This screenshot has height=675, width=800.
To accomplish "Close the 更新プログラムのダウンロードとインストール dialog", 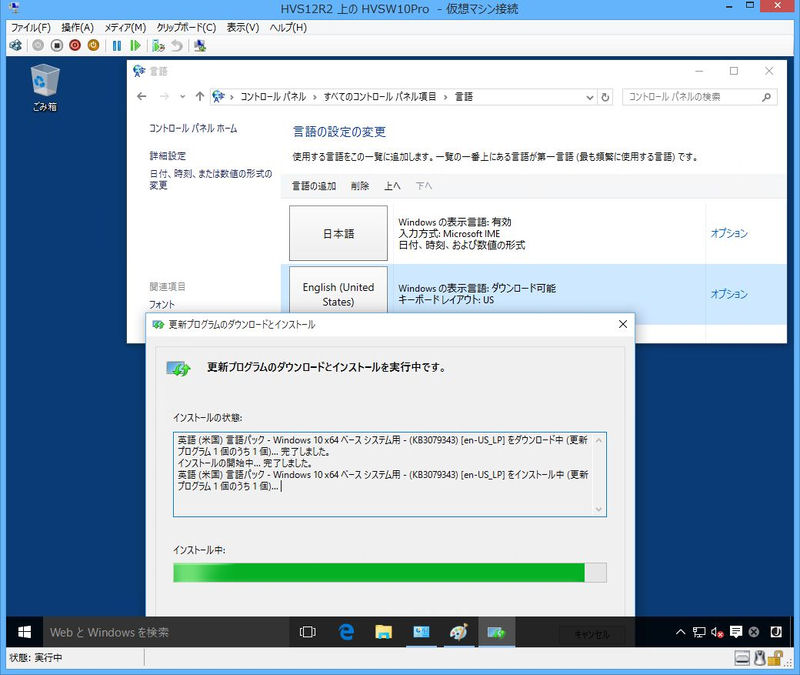I will (x=622, y=324).
